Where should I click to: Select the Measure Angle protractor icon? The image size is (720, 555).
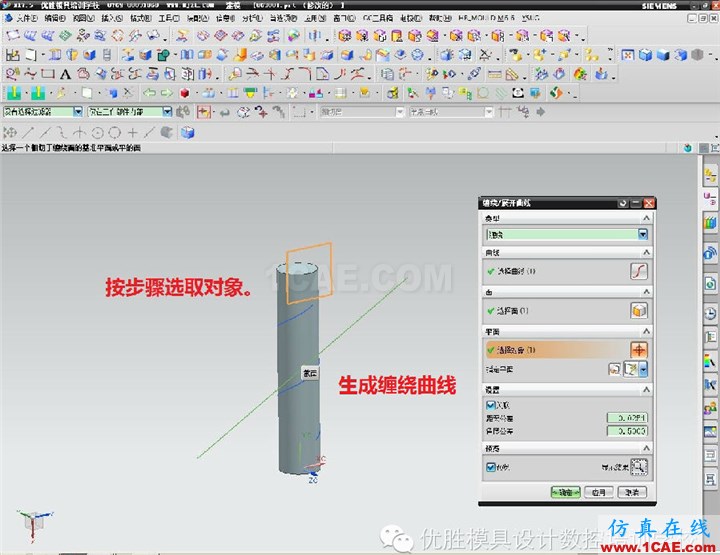point(512,74)
